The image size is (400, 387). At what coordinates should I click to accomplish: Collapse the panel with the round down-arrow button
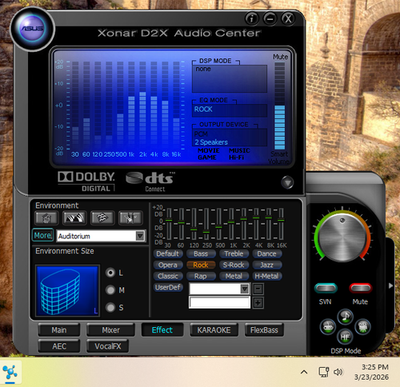[x=287, y=182]
